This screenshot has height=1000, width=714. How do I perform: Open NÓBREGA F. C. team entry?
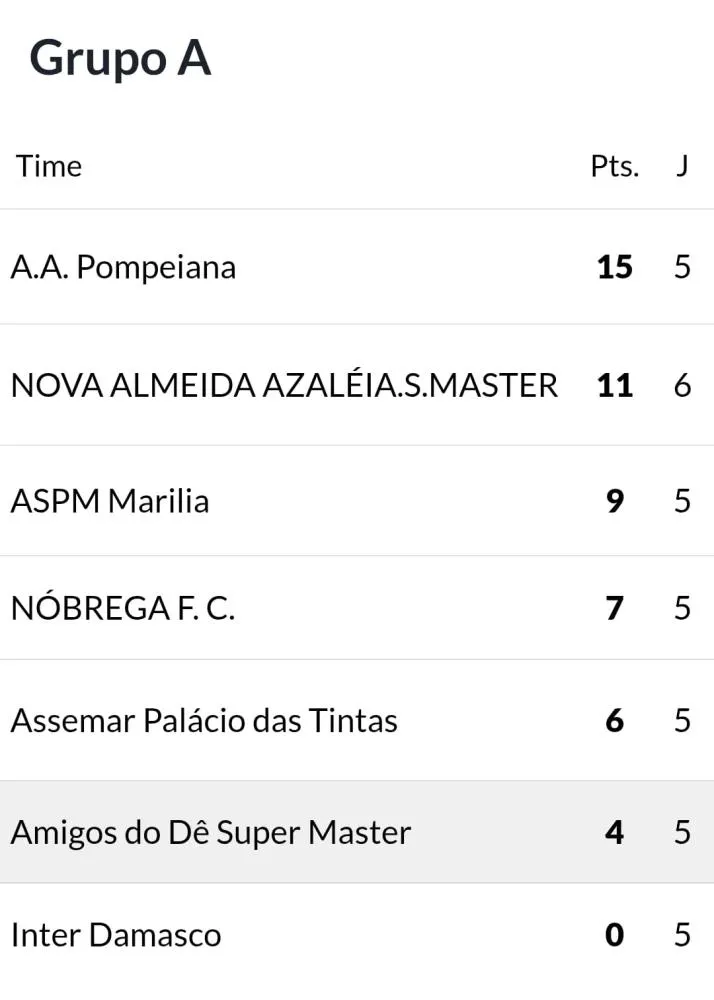pyautogui.click(x=123, y=607)
